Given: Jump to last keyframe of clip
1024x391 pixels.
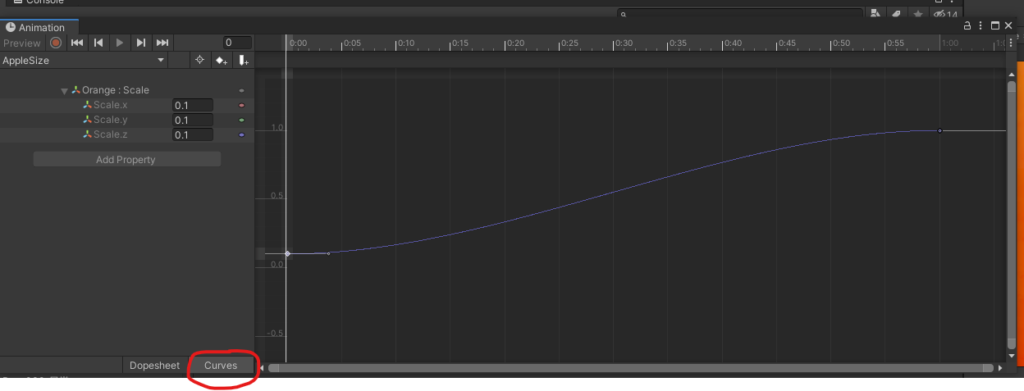Looking at the screenshot, I should 162,43.
